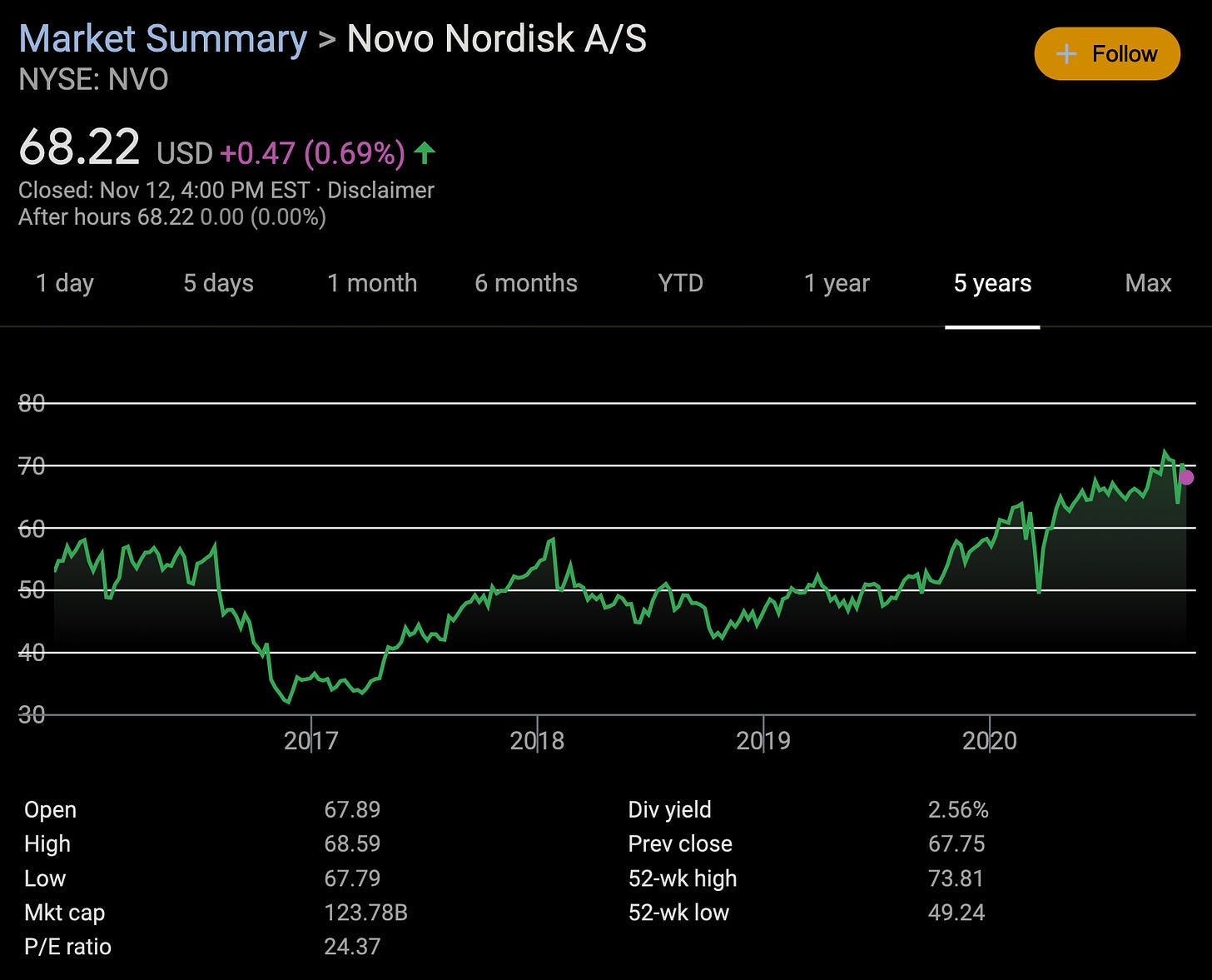This screenshot has width=1212, height=980.
Task: Show the 1 year chart range
Action: [x=837, y=283]
